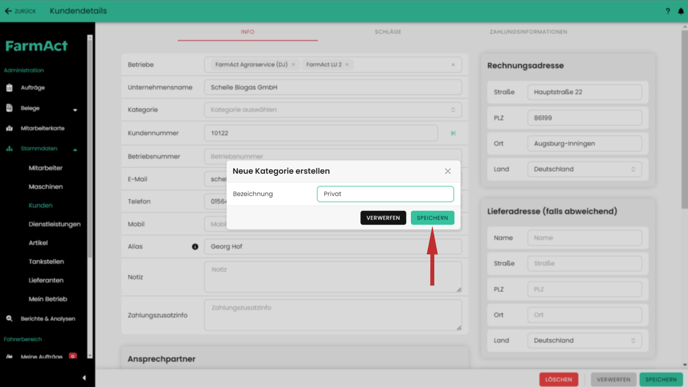
Task: Click the Unternehmensname field
Action: (333, 87)
